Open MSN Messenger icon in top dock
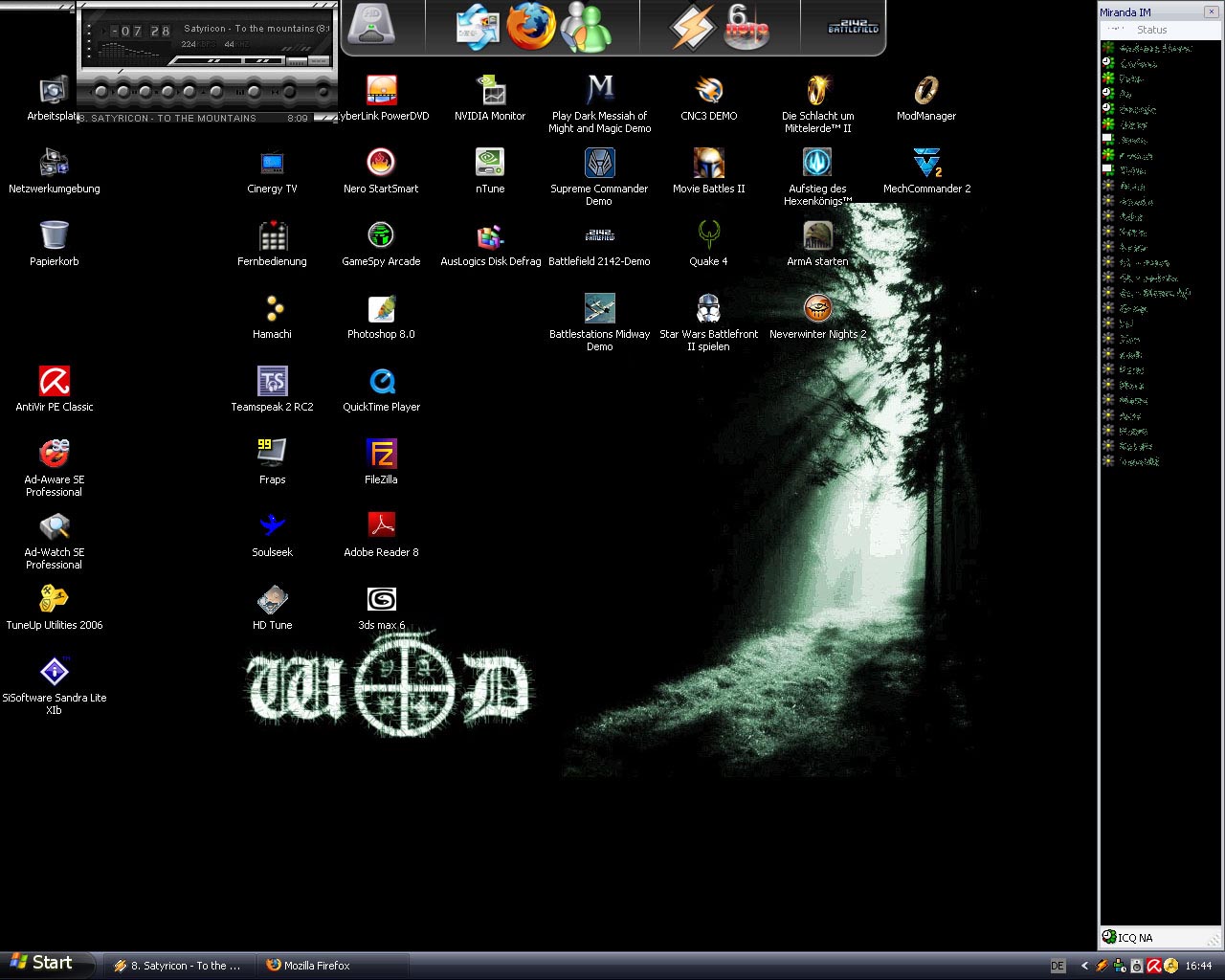 (x=585, y=27)
